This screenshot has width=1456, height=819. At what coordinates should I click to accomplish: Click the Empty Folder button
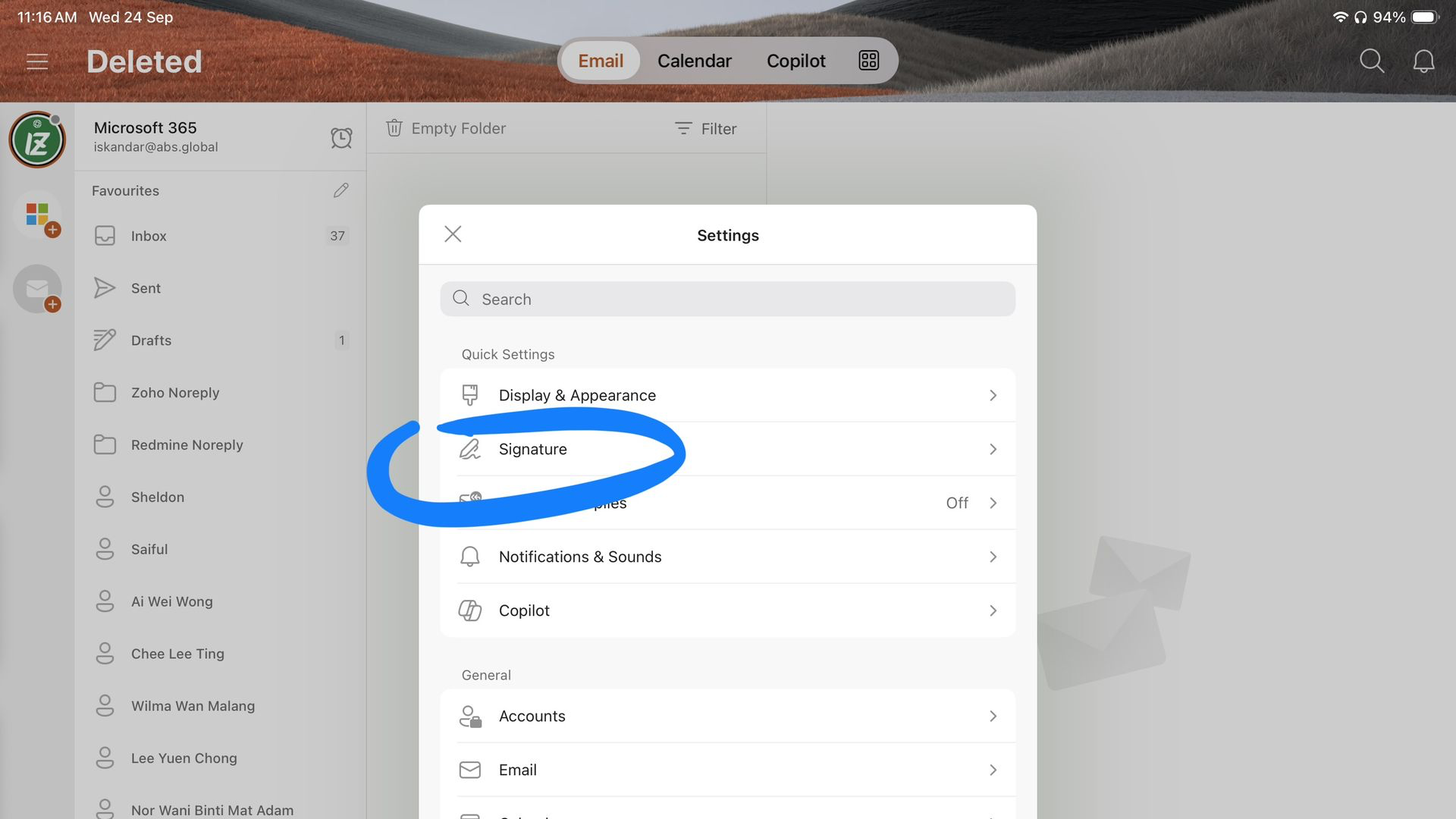(x=446, y=128)
